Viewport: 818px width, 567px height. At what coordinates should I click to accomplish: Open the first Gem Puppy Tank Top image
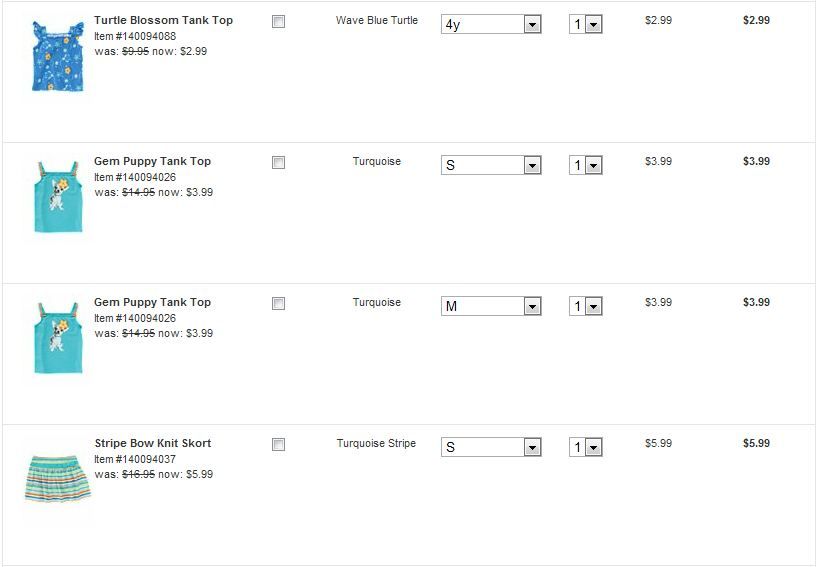[57, 197]
